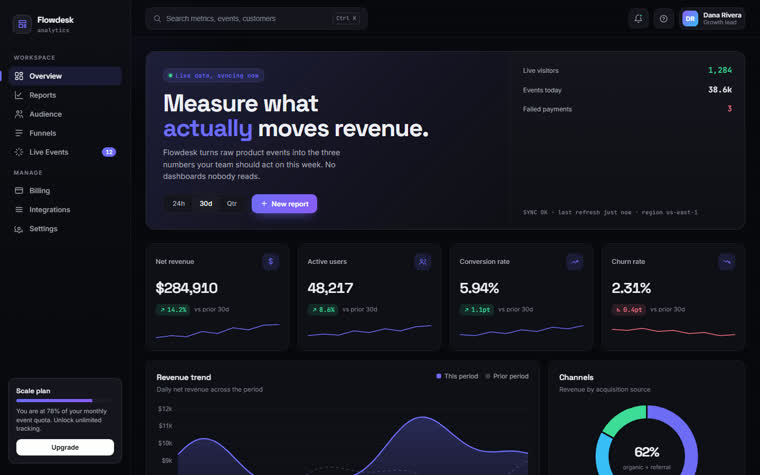Open Integrations from the sidebar
This screenshot has width=760, height=475.
(65, 209)
